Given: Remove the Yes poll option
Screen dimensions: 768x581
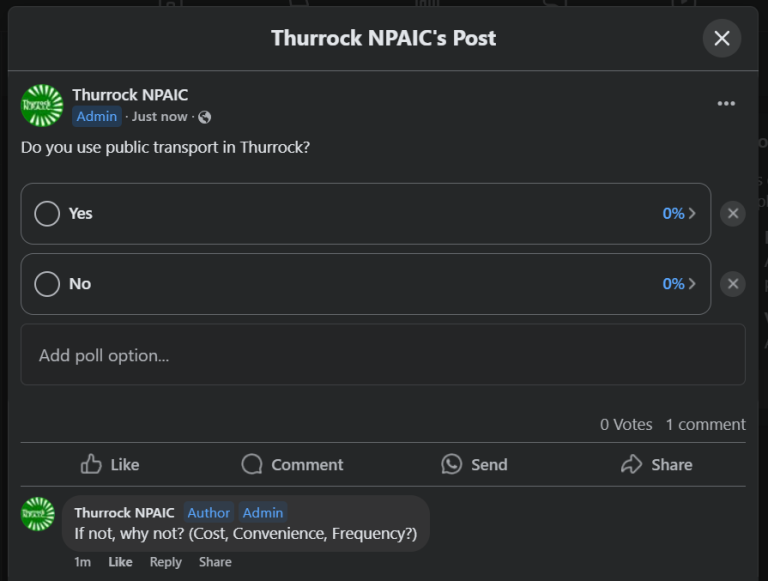Looking at the screenshot, I should pos(733,214).
